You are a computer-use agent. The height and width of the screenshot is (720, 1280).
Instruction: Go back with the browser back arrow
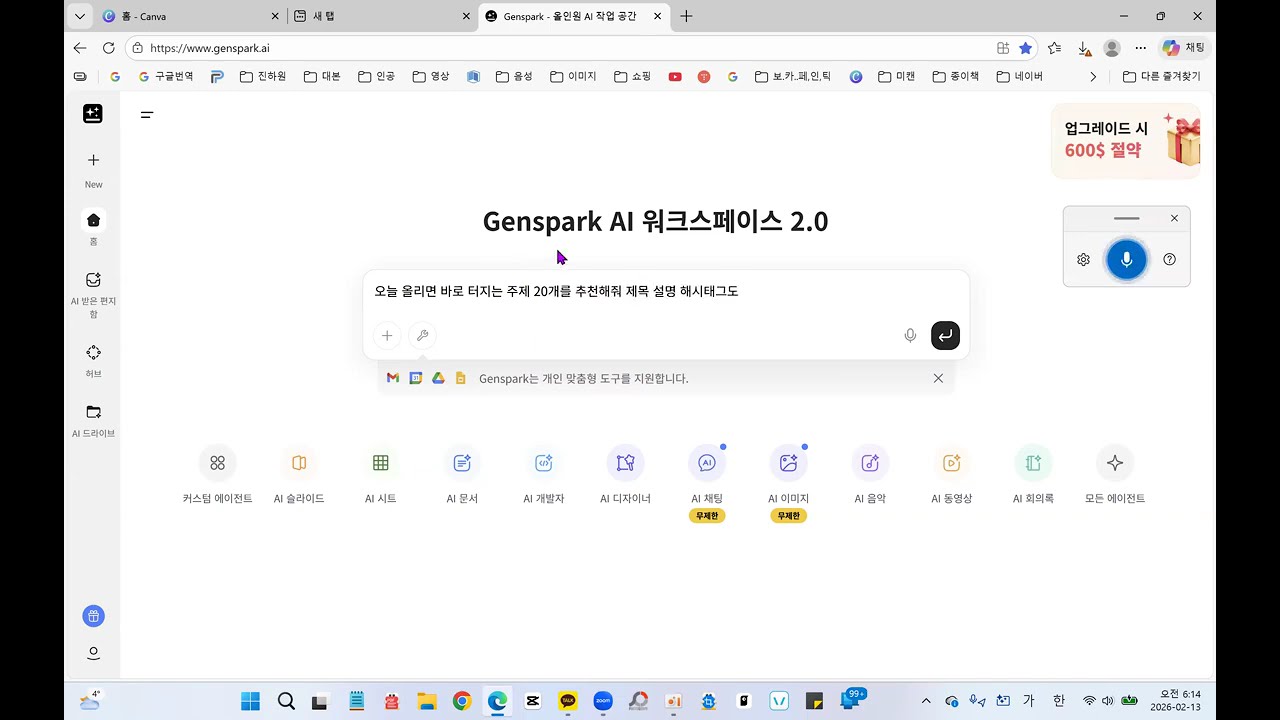pyautogui.click(x=80, y=48)
